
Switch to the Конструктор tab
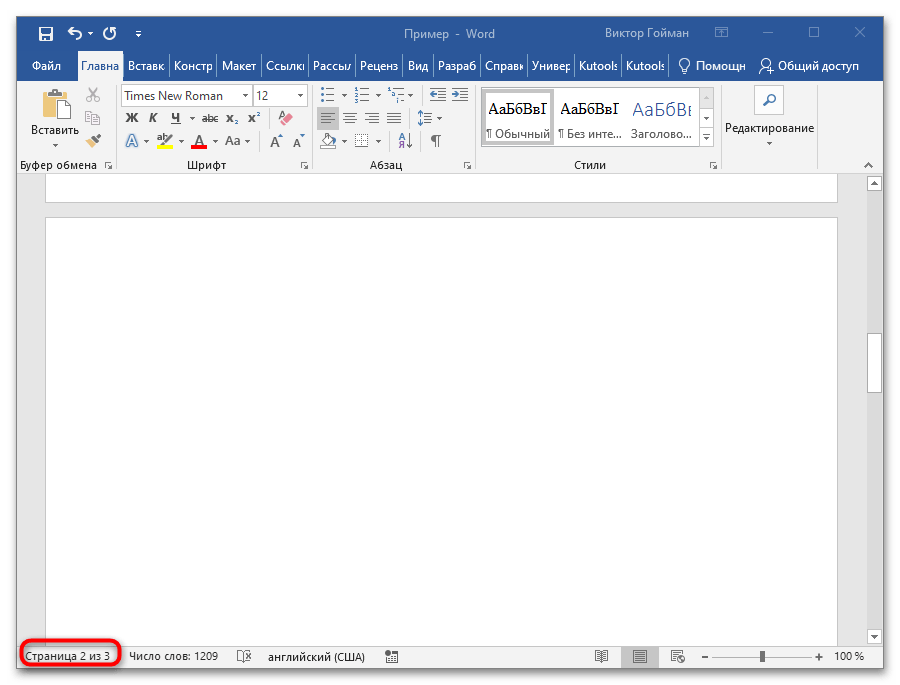tap(193, 66)
